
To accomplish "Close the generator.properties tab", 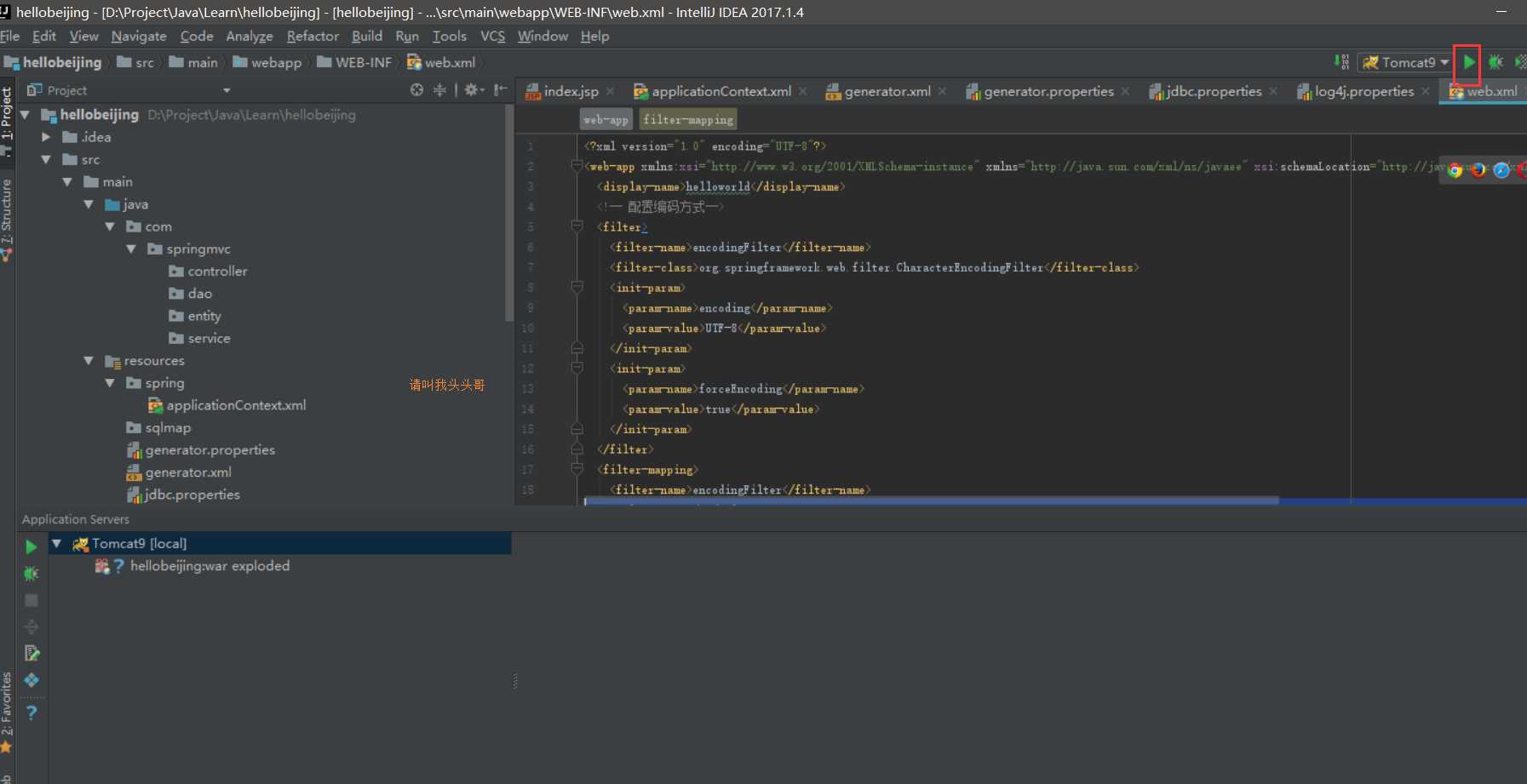I will click(x=1125, y=91).
